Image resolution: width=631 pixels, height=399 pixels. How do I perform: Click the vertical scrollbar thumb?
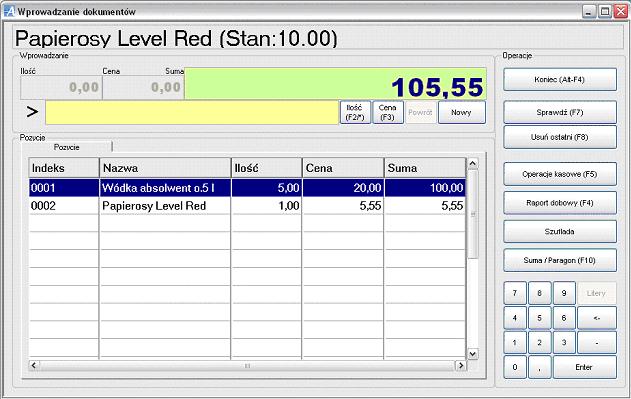[x=472, y=214]
